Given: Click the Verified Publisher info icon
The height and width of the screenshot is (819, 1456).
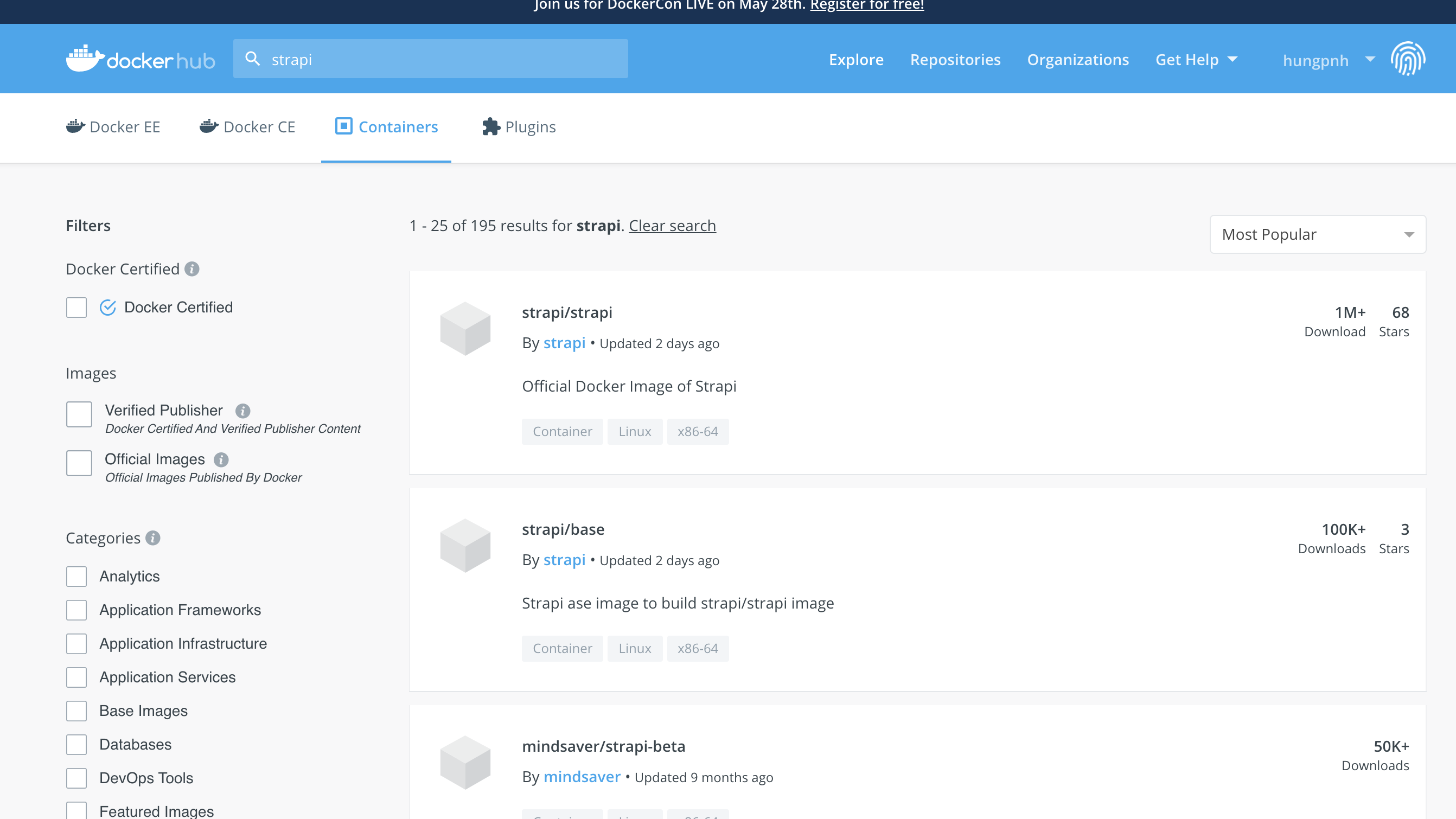Looking at the screenshot, I should pyautogui.click(x=243, y=411).
